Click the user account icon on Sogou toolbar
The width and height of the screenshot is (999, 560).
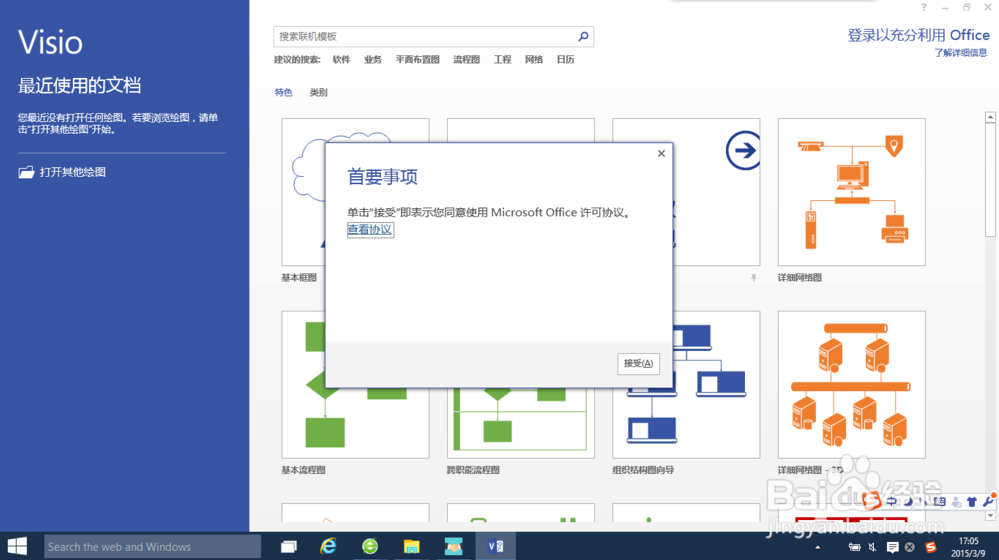pos(956,502)
